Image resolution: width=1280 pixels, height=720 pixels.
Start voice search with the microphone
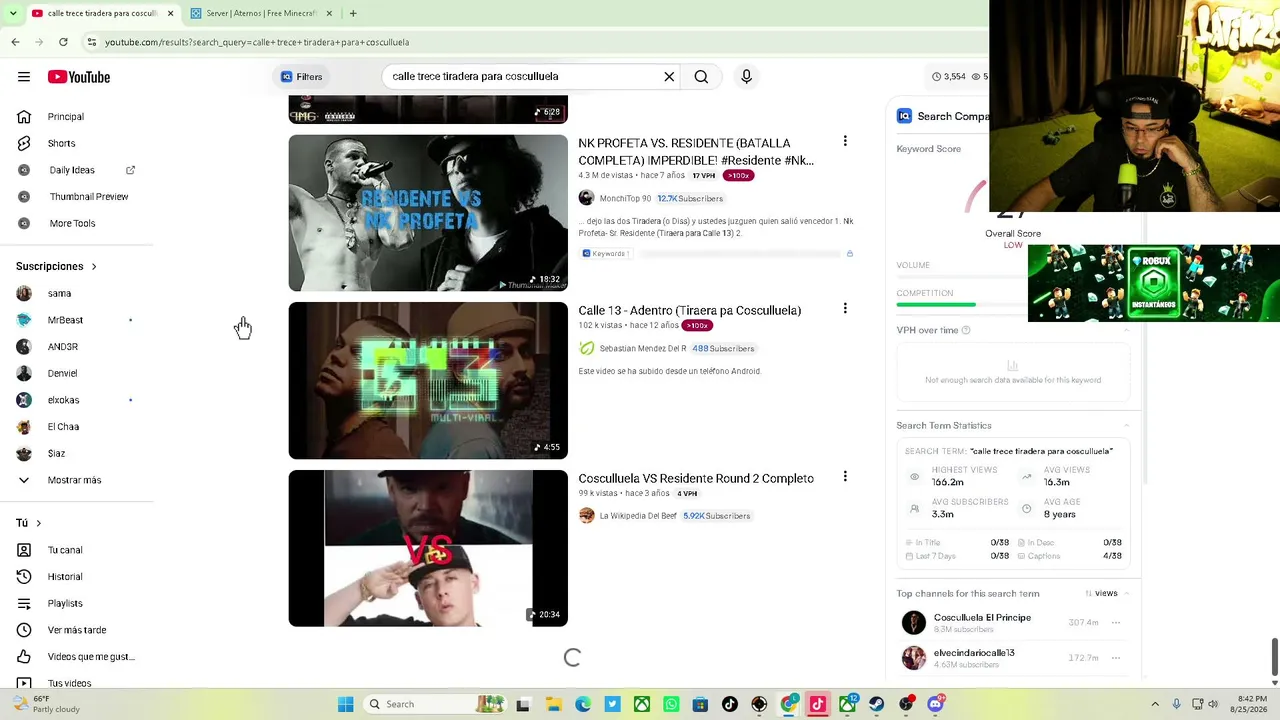[746, 76]
